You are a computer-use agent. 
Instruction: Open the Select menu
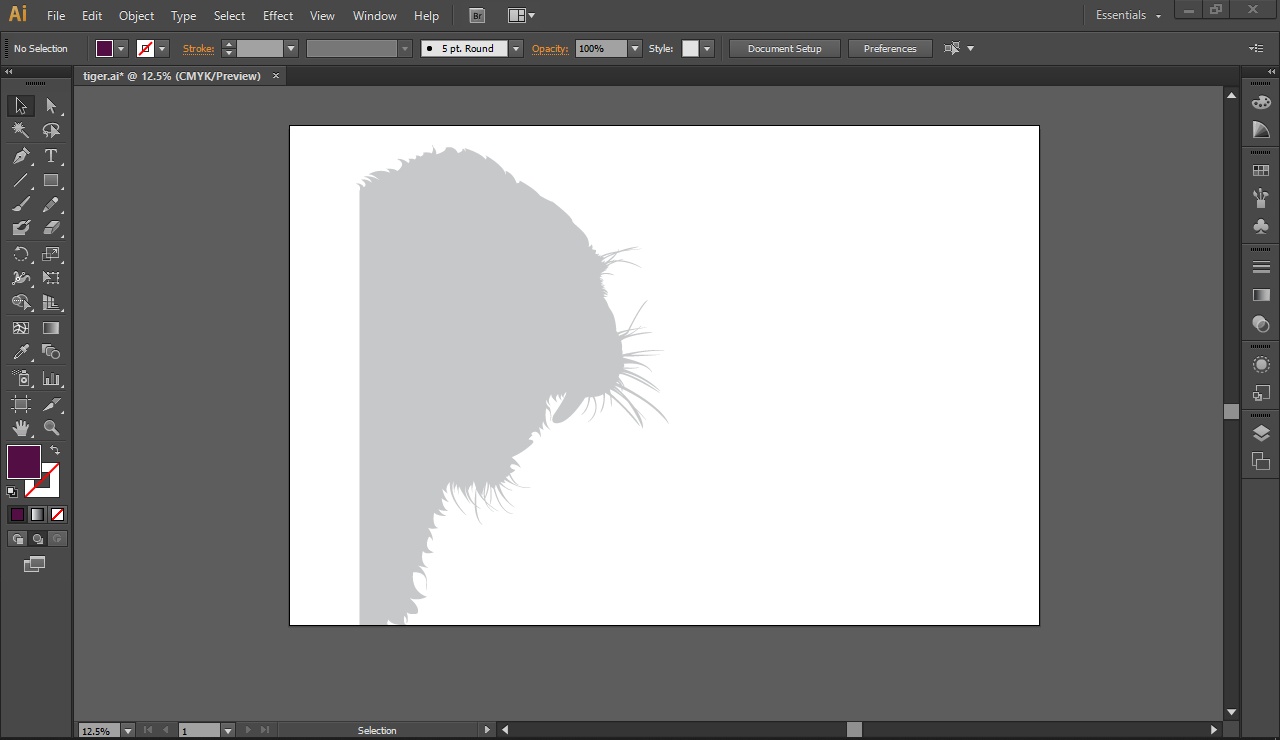(229, 16)
